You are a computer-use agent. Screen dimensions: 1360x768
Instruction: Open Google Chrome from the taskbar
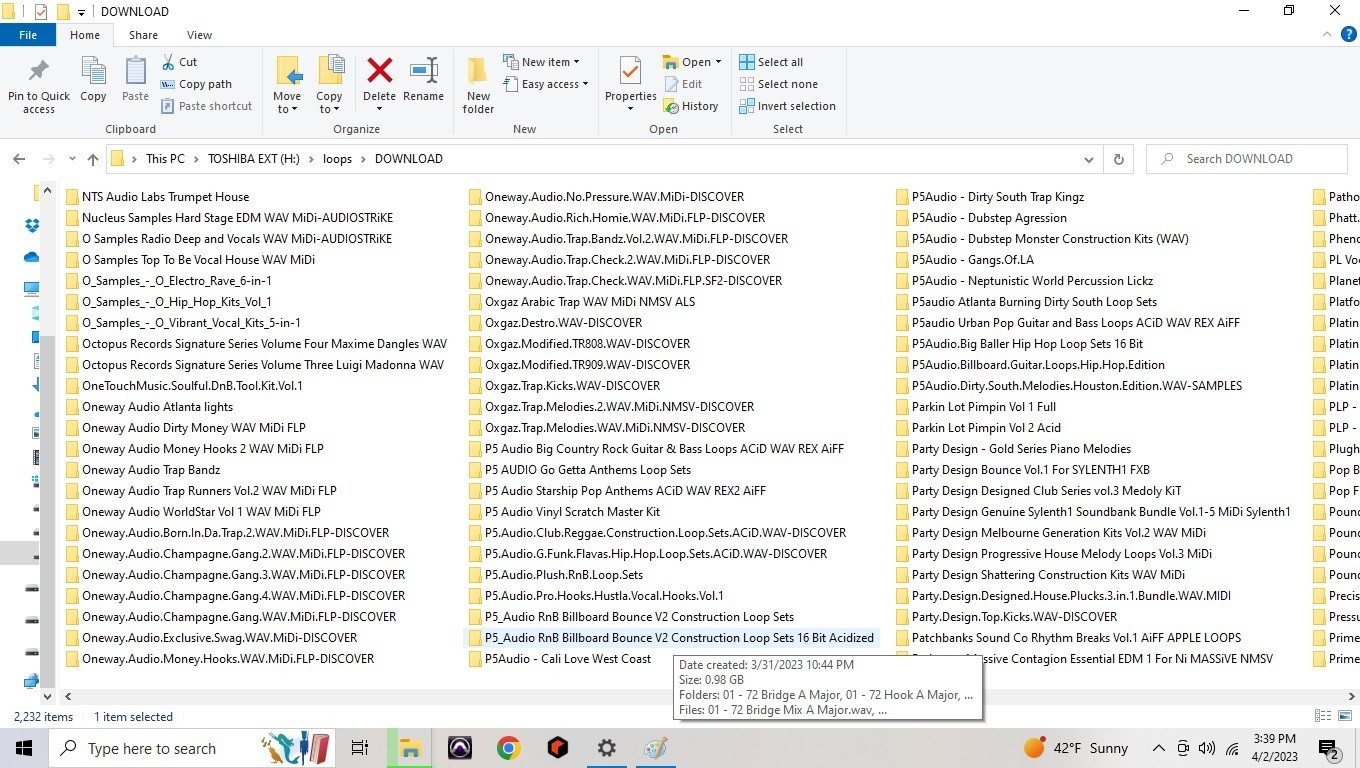(x=509, y=748)
